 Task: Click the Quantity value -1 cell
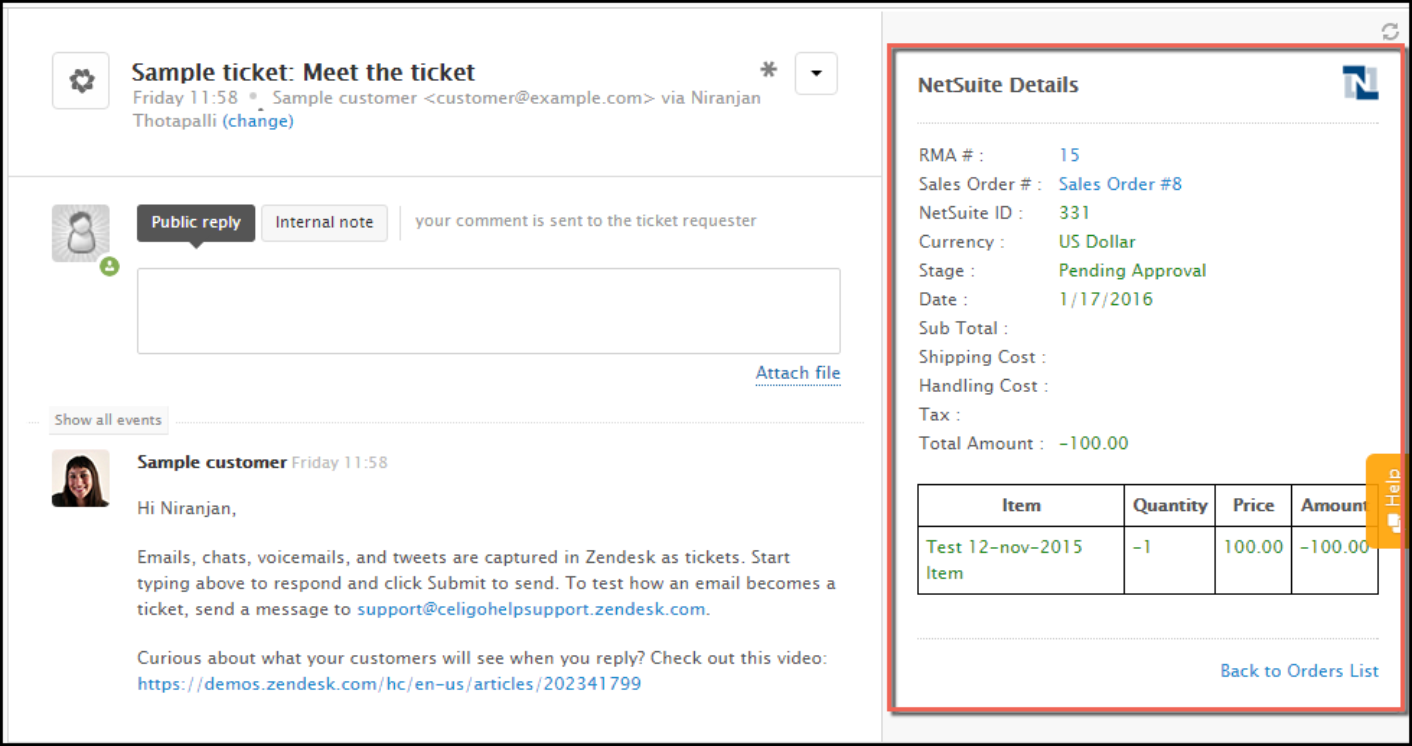(1169, 560)
